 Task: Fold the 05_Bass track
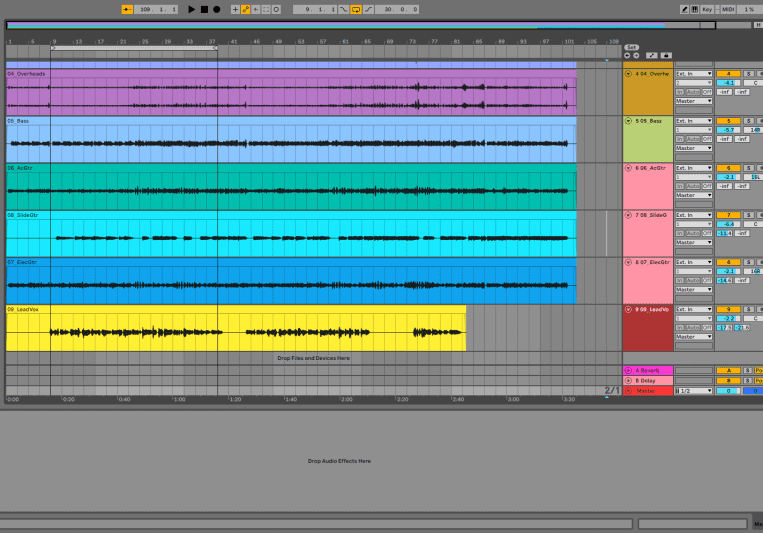(x=628, y=121)
